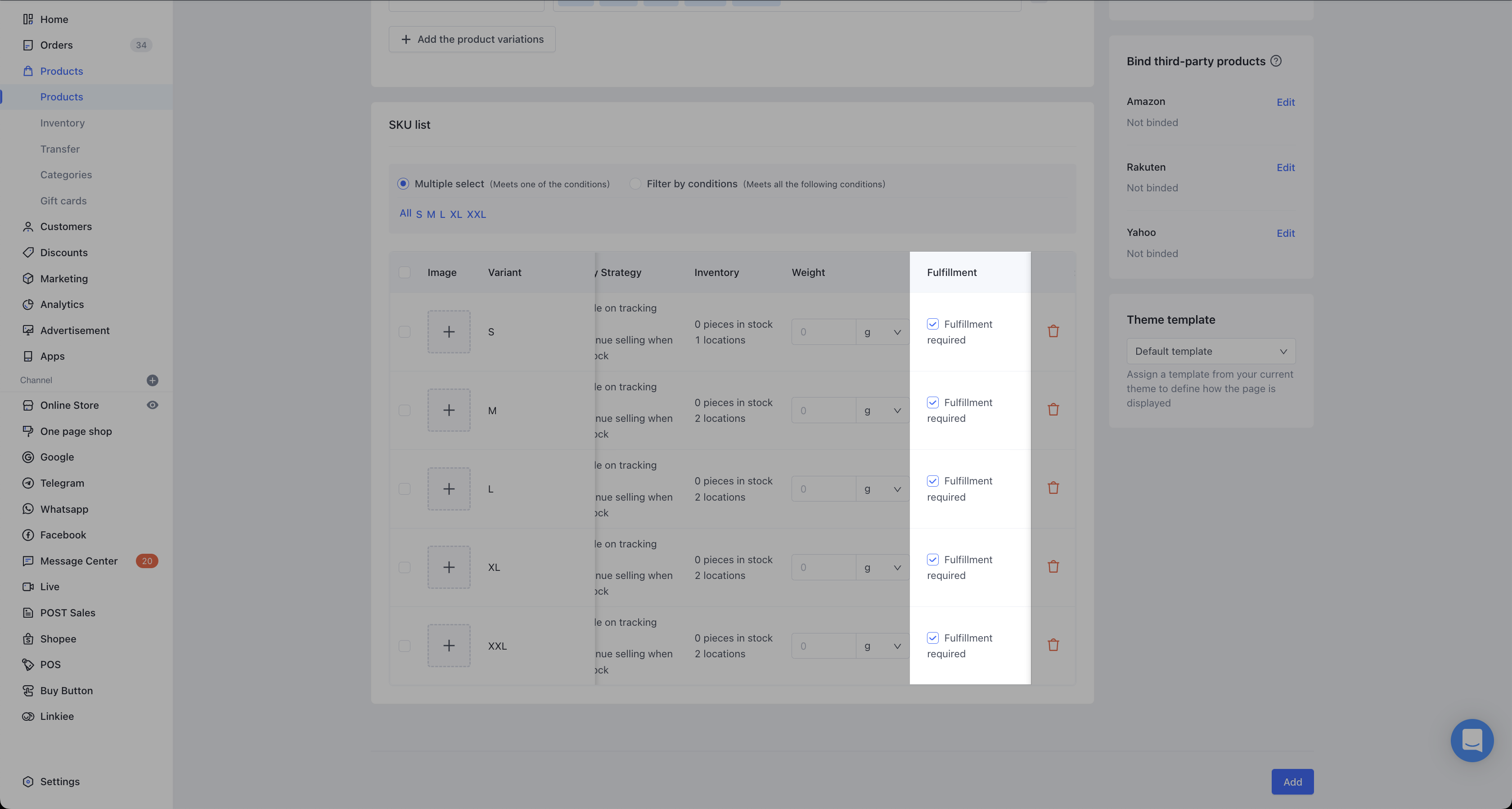The image size is (1512, 809).
Task: Click the weight input for M variant
Action: pos(823,411)
